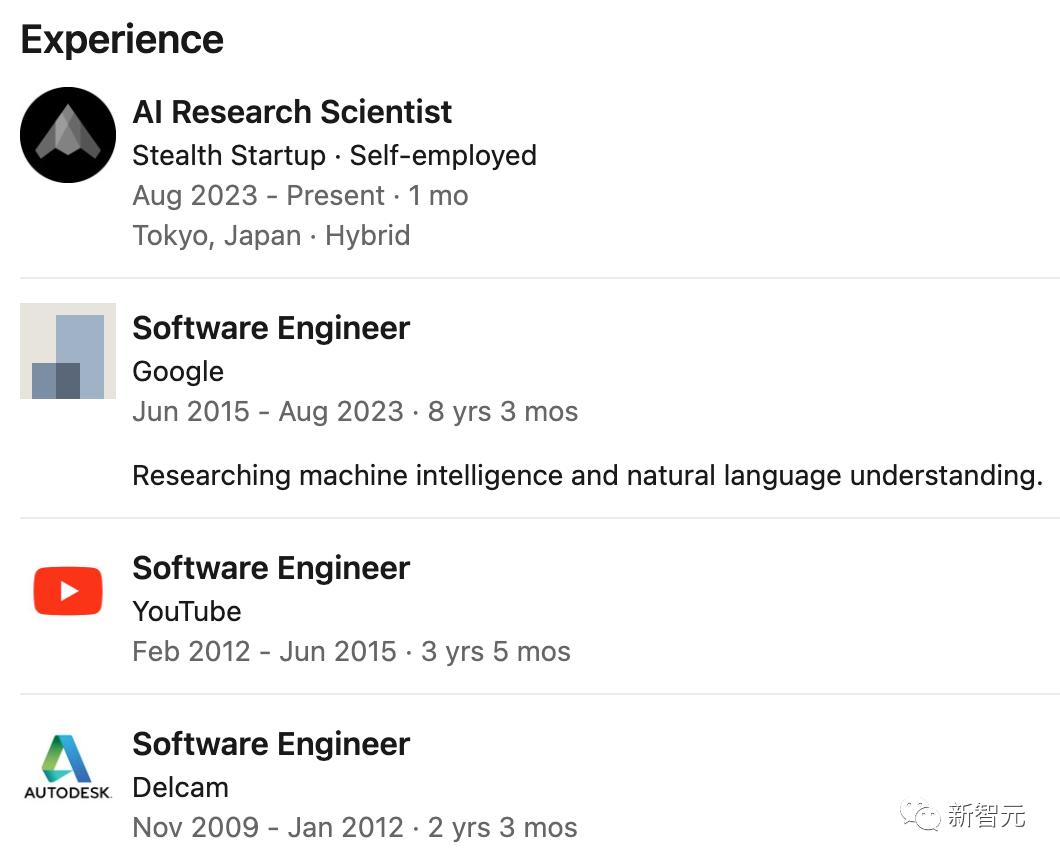Select the Software Engineer title above Delcam

pyautogui.click(x=271, y=744)
